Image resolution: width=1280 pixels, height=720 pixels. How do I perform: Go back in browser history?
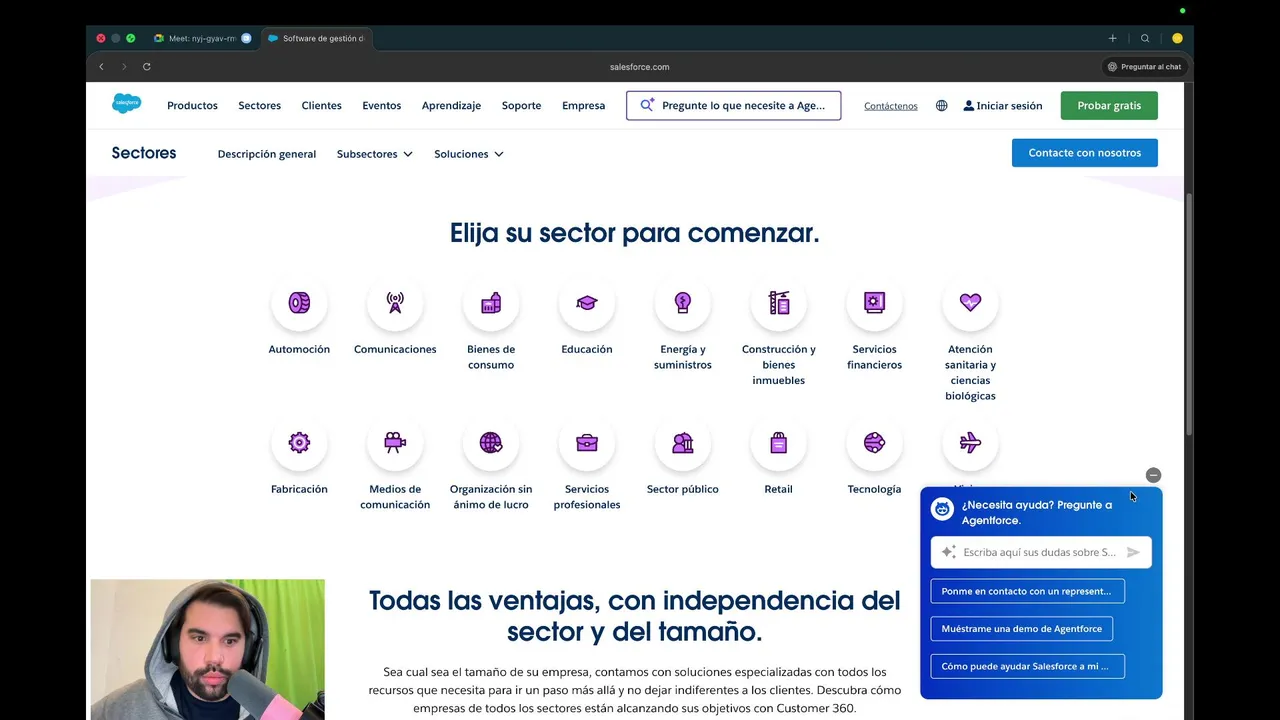(x=101, y=66)
